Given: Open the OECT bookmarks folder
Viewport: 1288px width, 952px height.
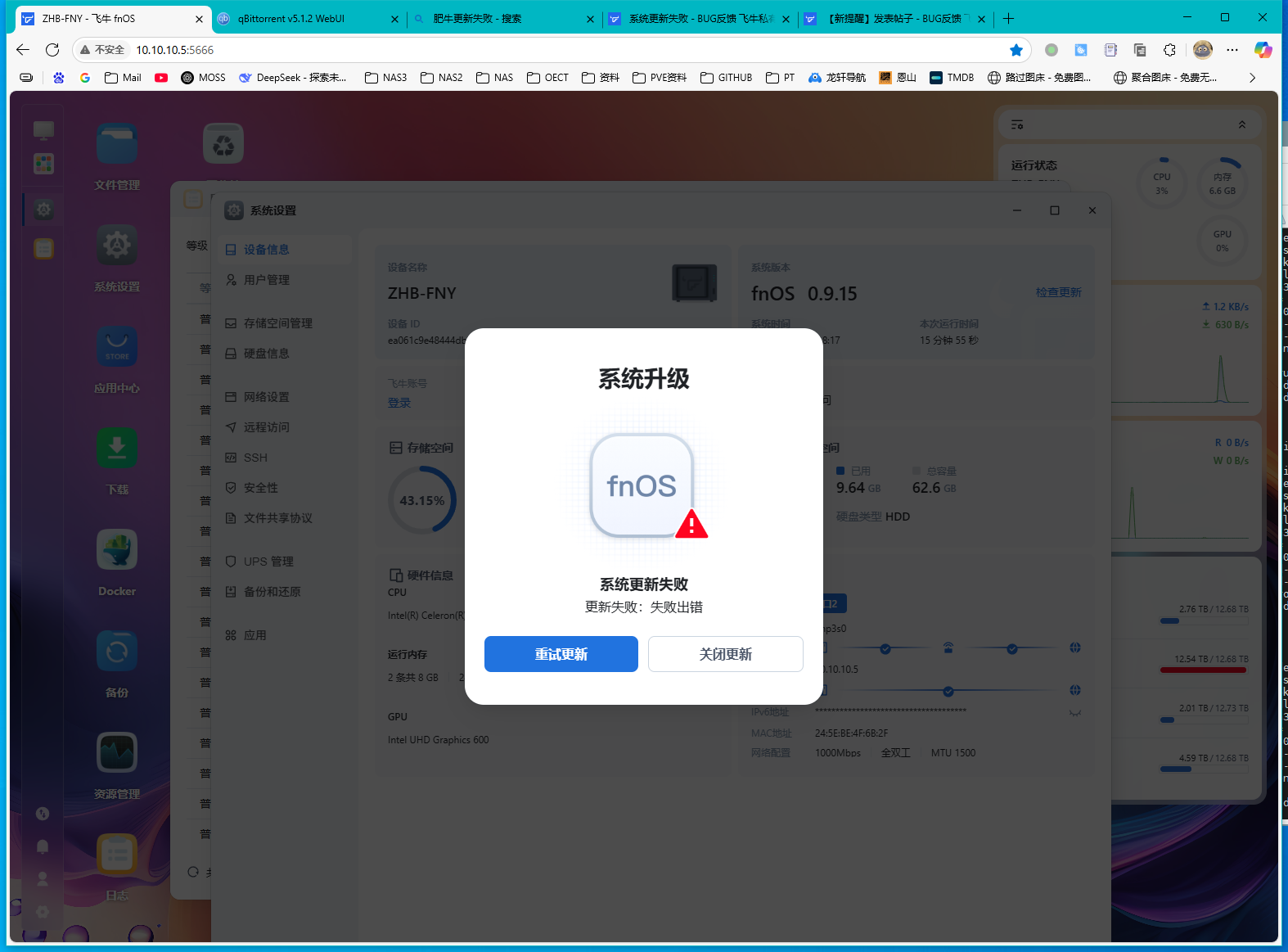Looking at the screenshot, I should (547, 78).
